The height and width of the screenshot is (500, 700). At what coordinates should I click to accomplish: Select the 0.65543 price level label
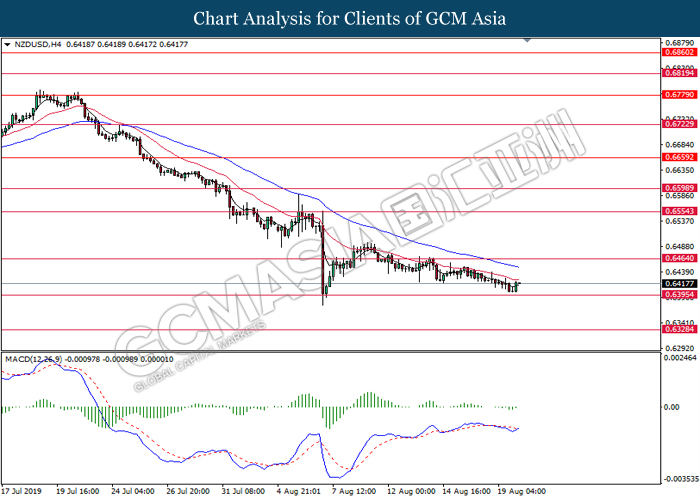679,211
